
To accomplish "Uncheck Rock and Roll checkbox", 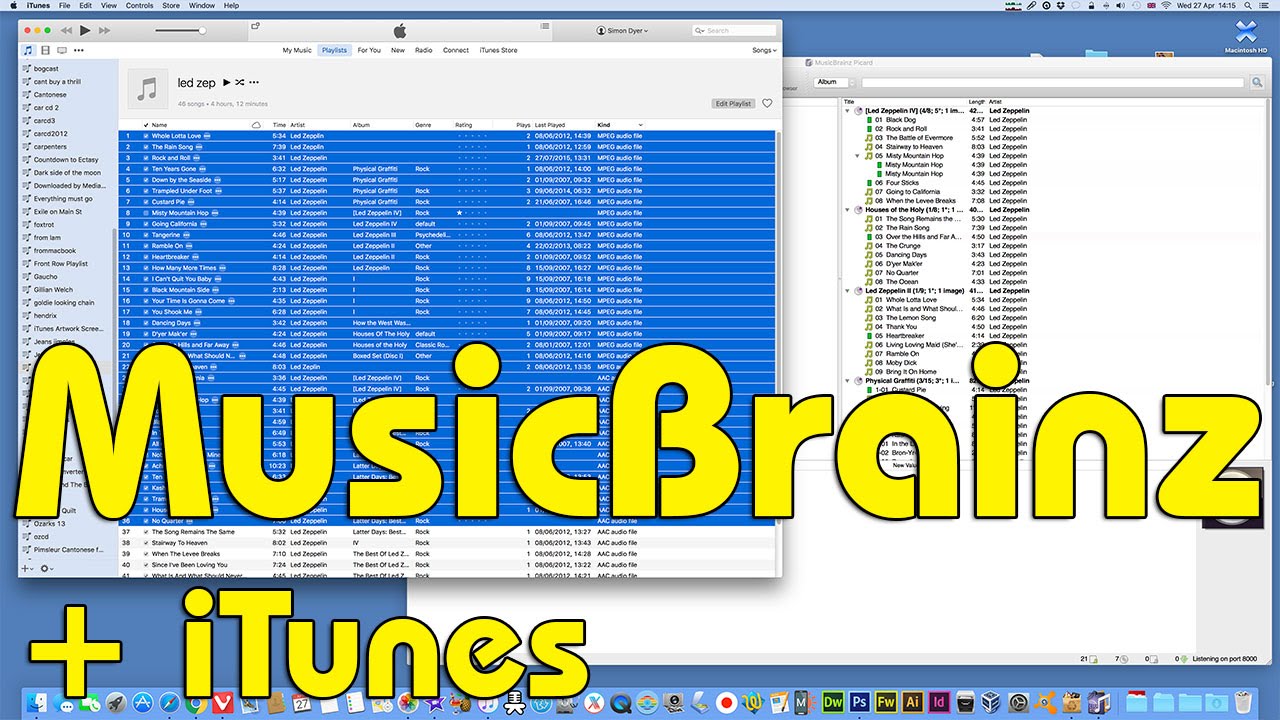I will (145, 158).
